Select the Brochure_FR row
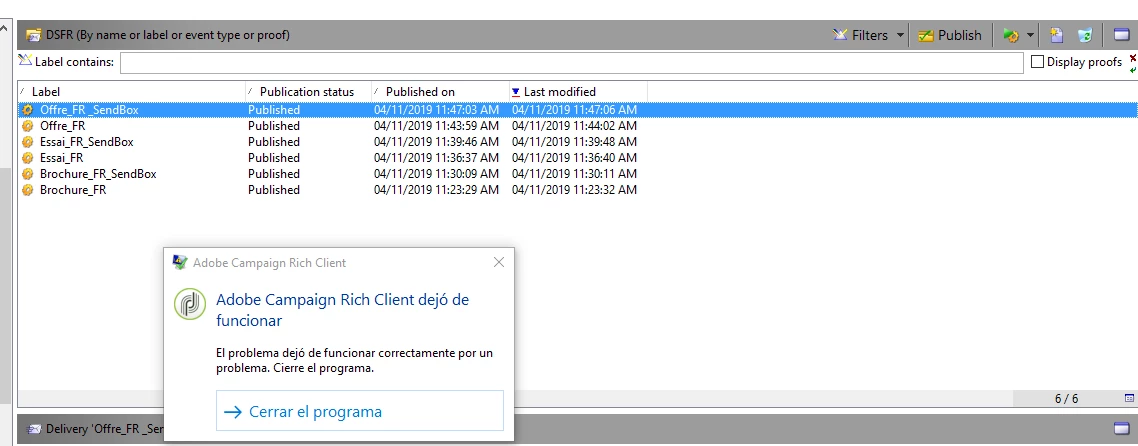1138x446 pixels. pyautogui.click(x=578, y=190)
